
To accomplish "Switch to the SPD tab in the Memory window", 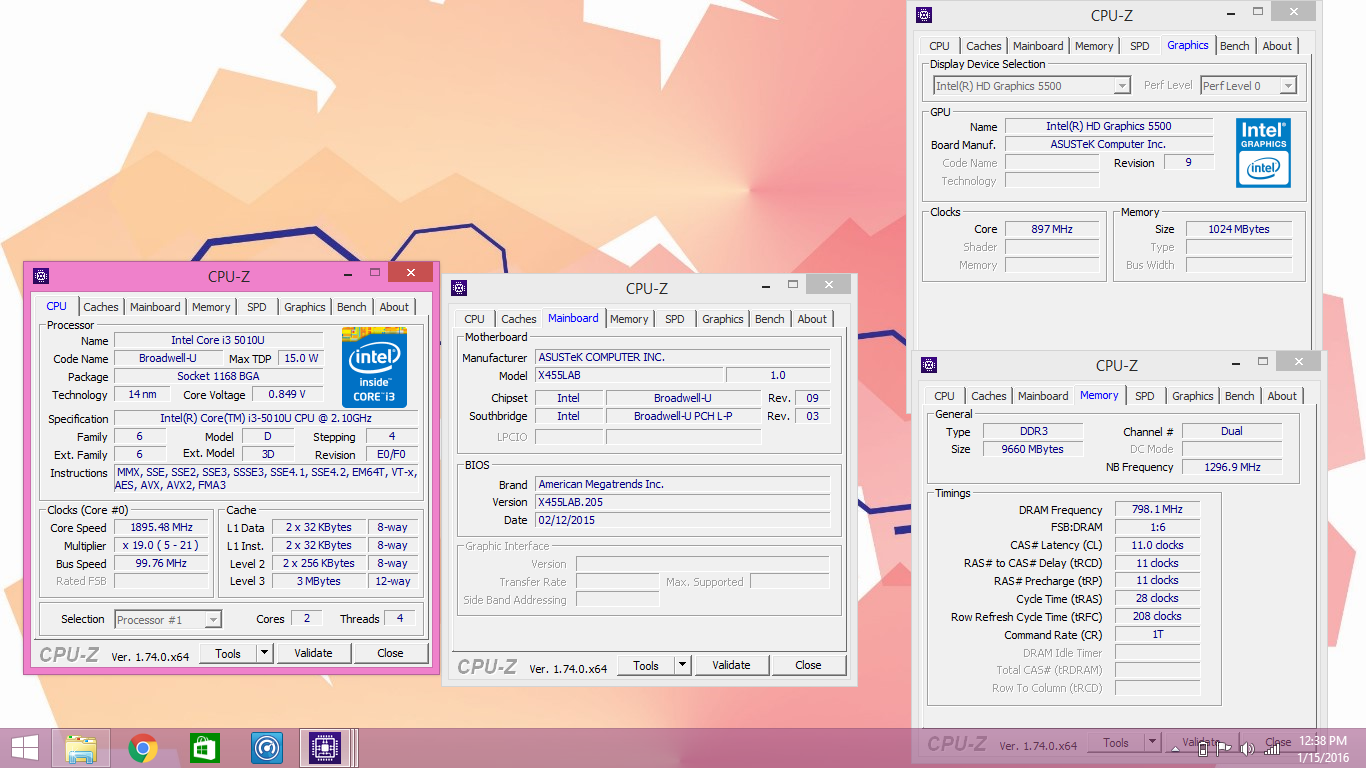I will tap(1145, 396).
